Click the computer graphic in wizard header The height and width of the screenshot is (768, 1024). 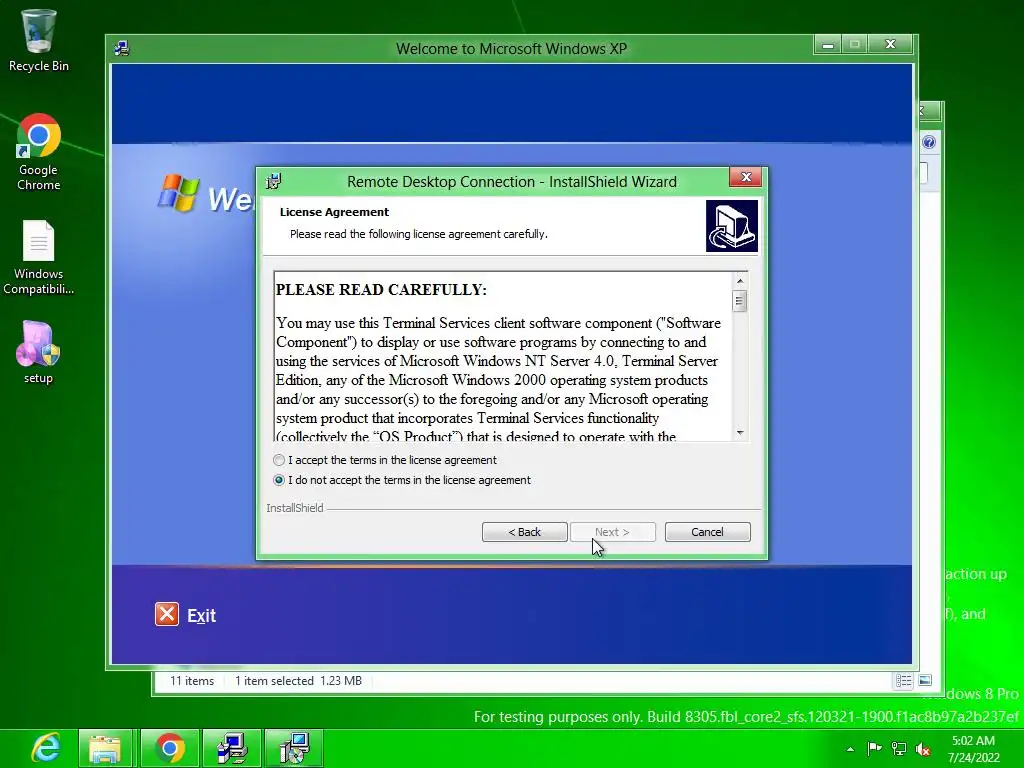[731, 226]
